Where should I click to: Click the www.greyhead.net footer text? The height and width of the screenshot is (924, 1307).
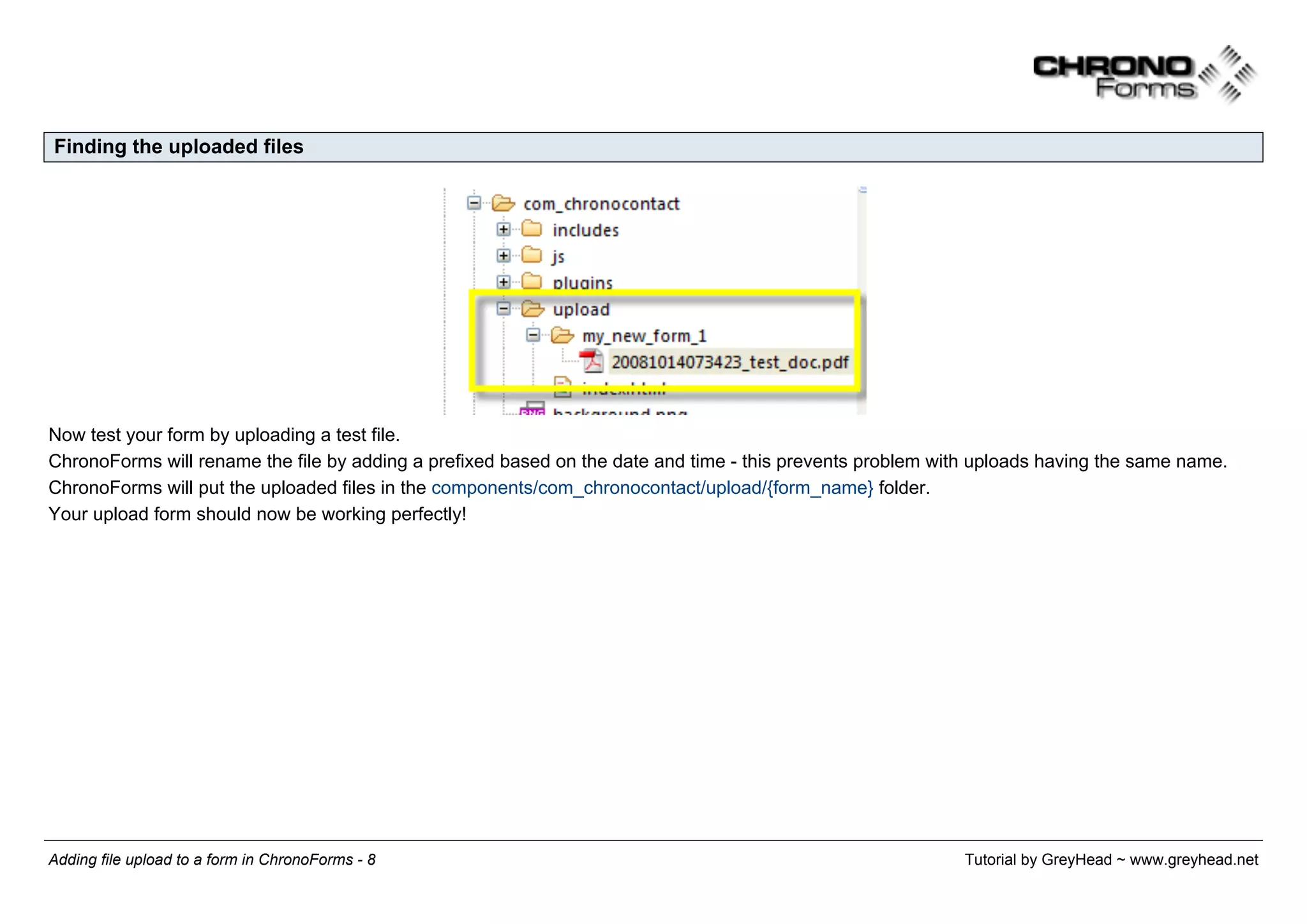click(1193, 860)
